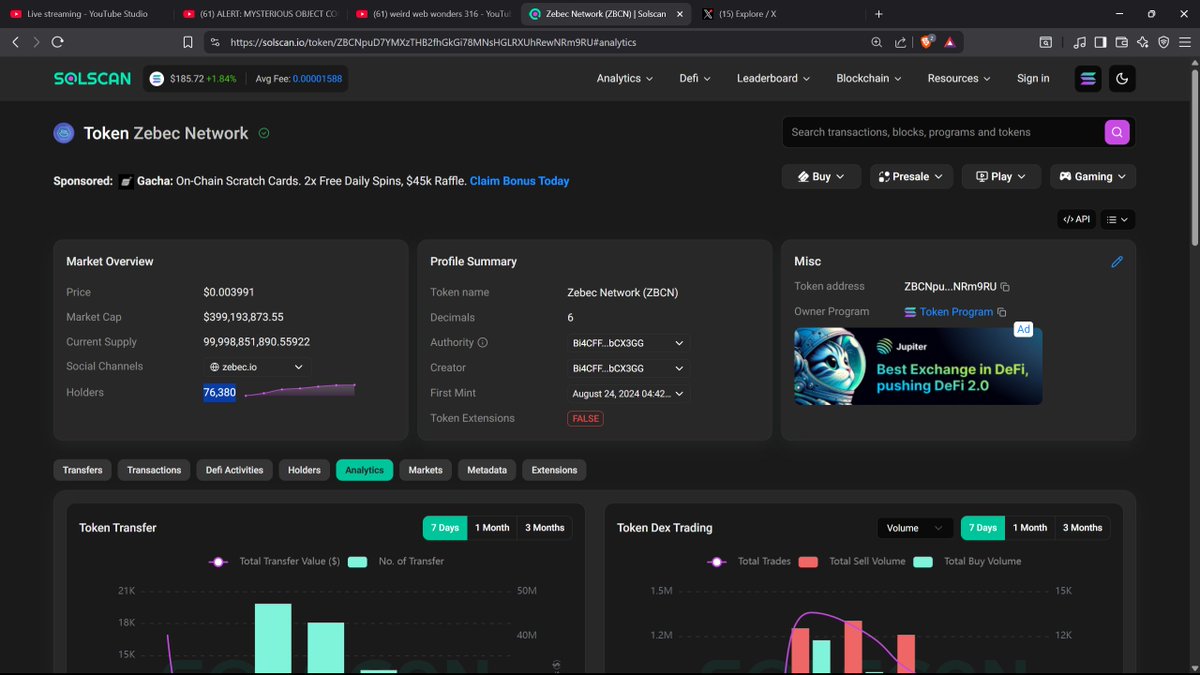Select 3 Months for Token Dex Trading chart

pyautogui.click(x=1083, y=527)
